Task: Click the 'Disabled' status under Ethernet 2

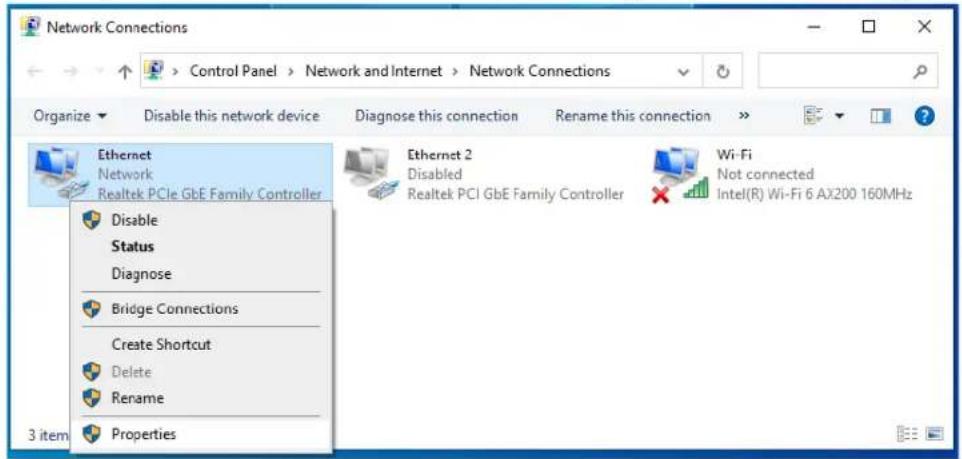Action: (x=434, y=174)
